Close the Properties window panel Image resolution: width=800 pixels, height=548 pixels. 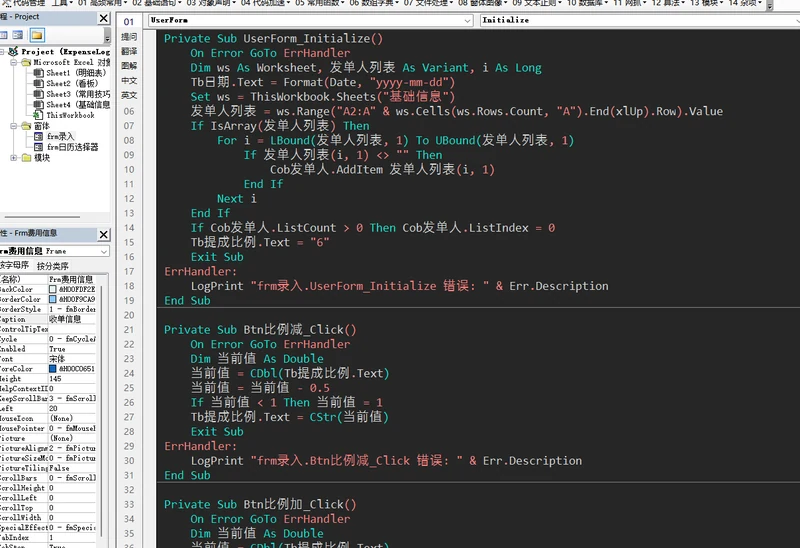coord(104,234)
